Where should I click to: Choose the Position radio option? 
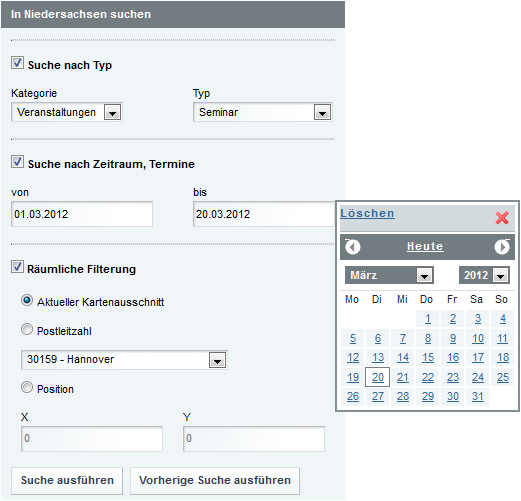click(27, 387)
